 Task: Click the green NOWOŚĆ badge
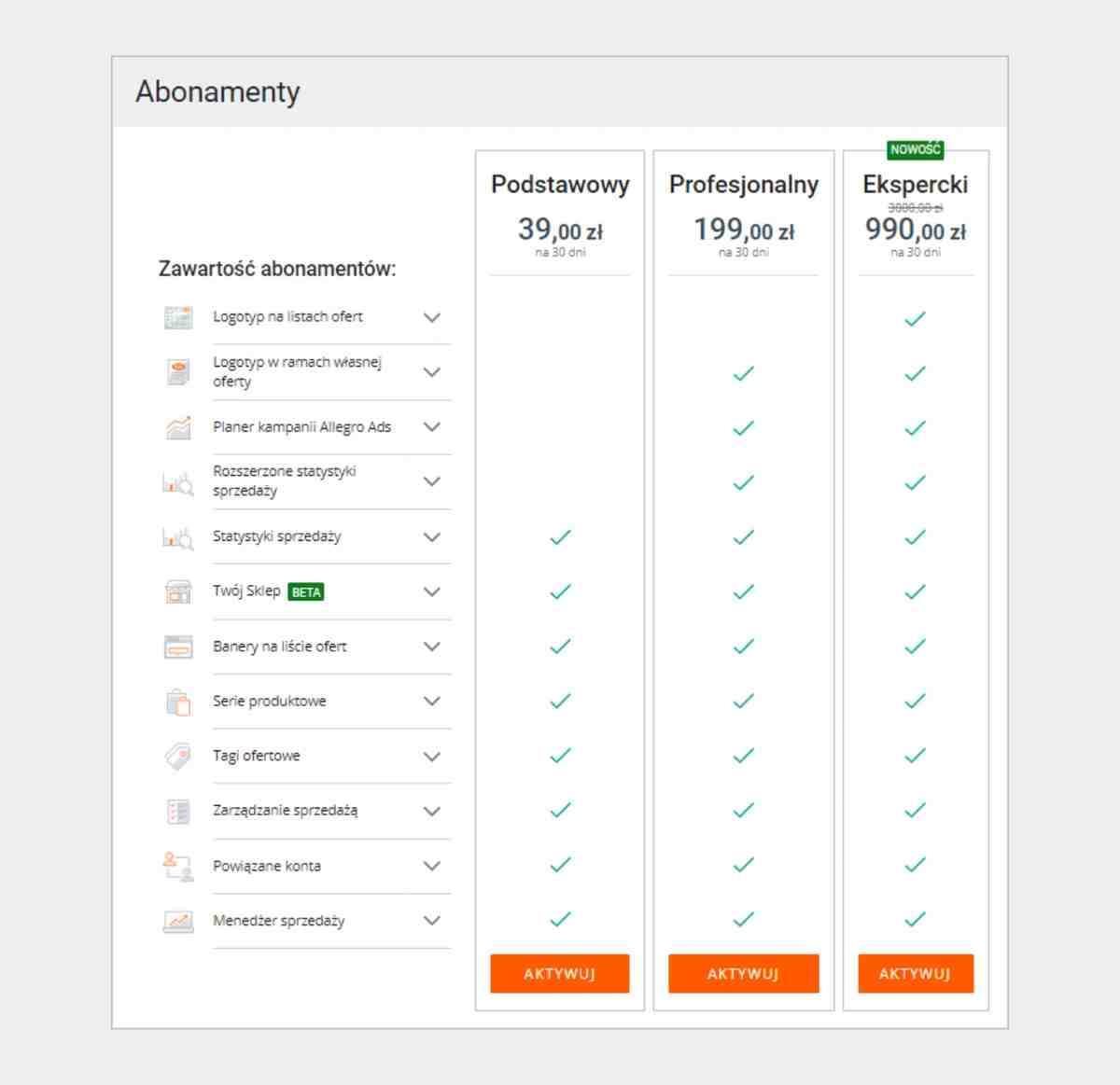coord(916,149)
